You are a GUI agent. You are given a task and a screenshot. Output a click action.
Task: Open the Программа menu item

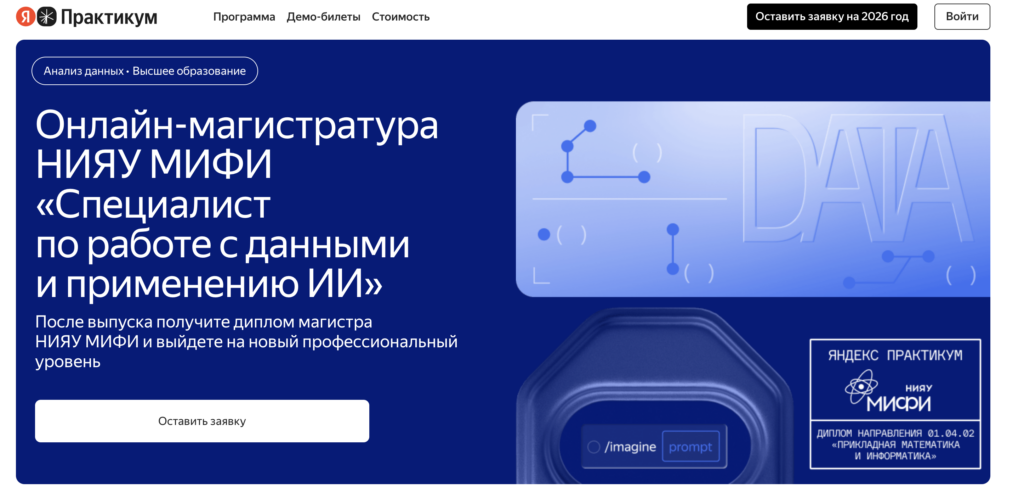click(244, 17)
